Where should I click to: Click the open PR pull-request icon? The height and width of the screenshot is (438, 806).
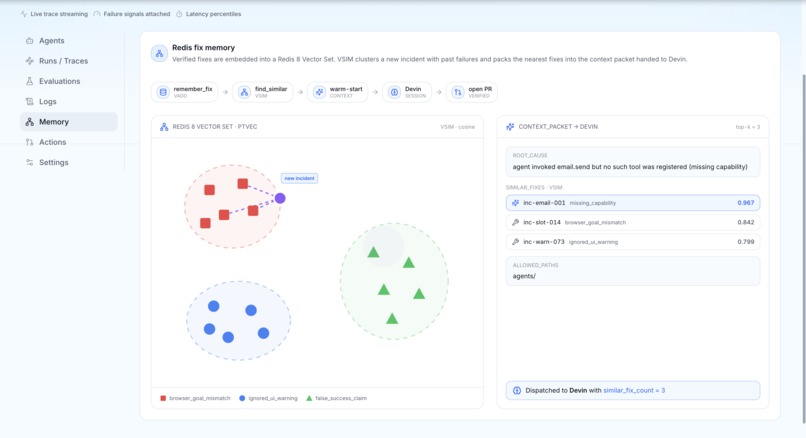(457, 92)
